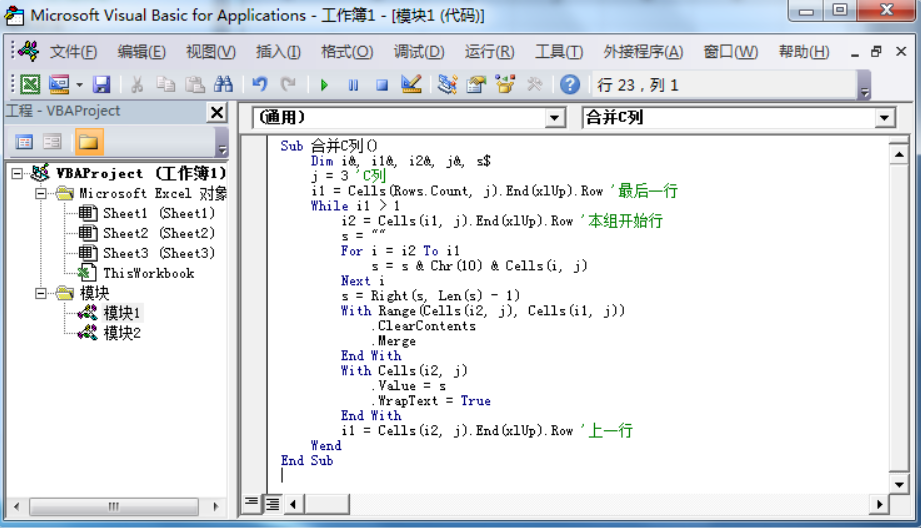The height and width of the screenshot is (528, 921).
Task: Toggle Folders view in project panel
Action: pyautogui.click(x=89, y=142)
